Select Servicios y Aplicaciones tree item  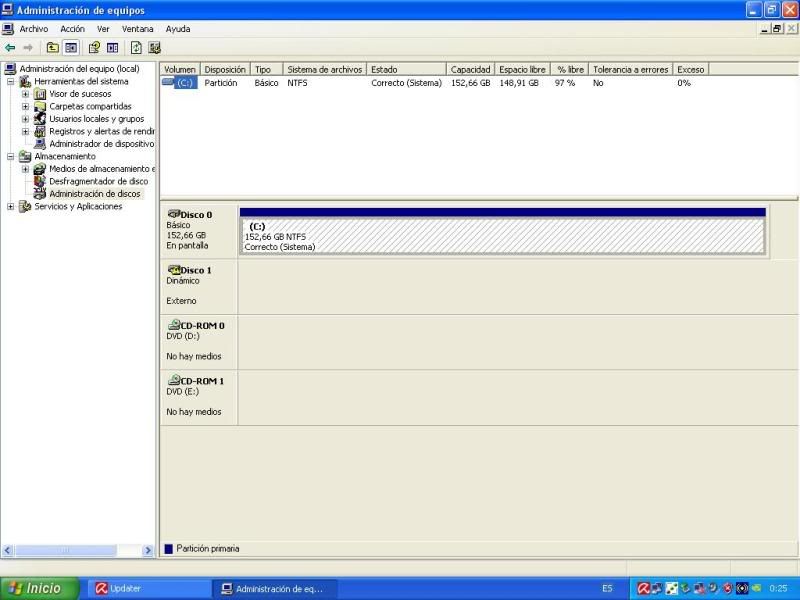(78, 207)
